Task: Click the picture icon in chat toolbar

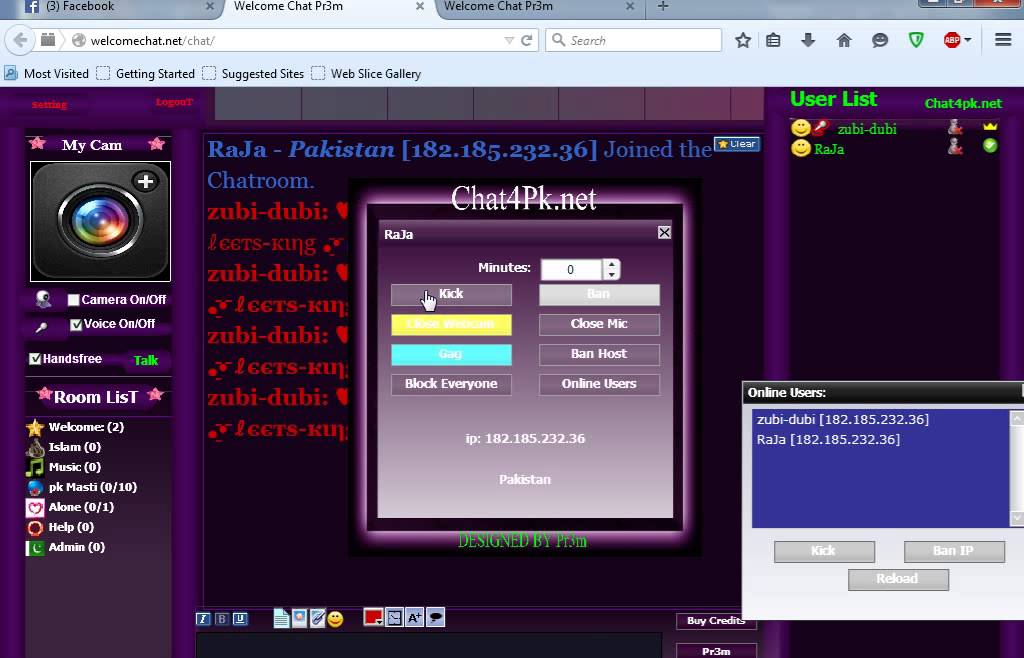Action: click(x=299, y=618)
